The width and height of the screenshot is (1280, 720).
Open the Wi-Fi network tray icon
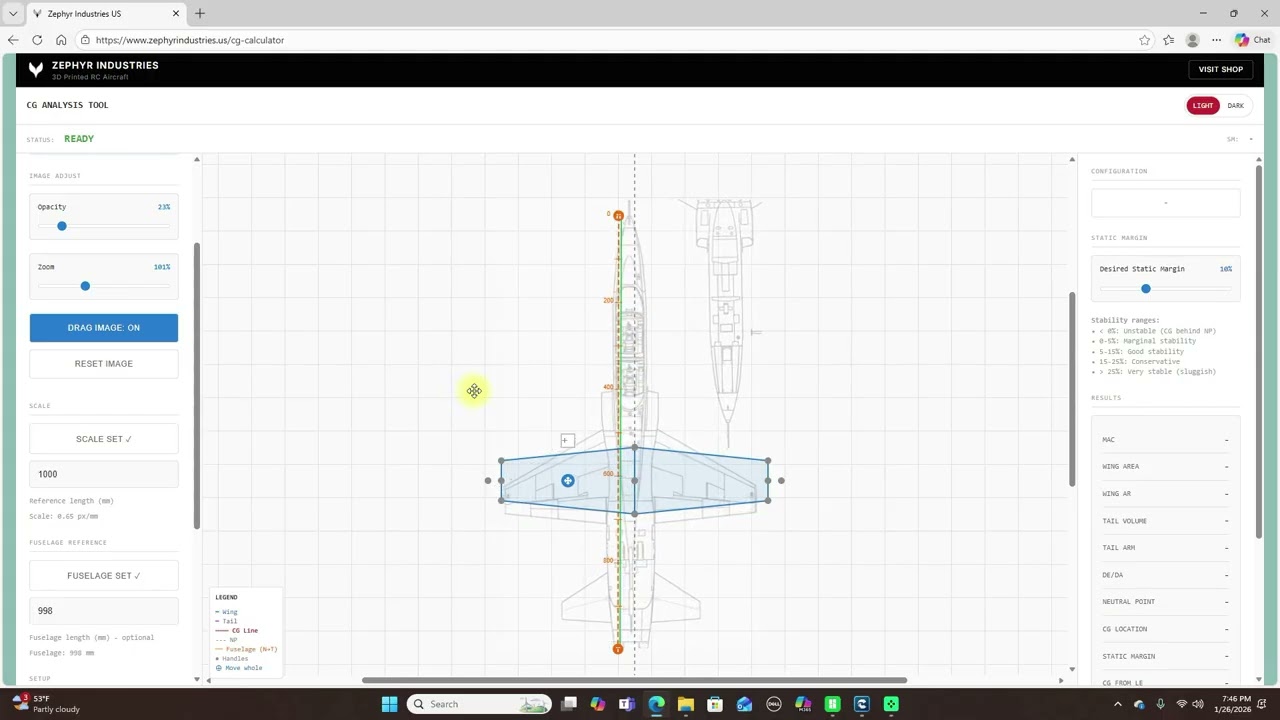pos(1182,704)
